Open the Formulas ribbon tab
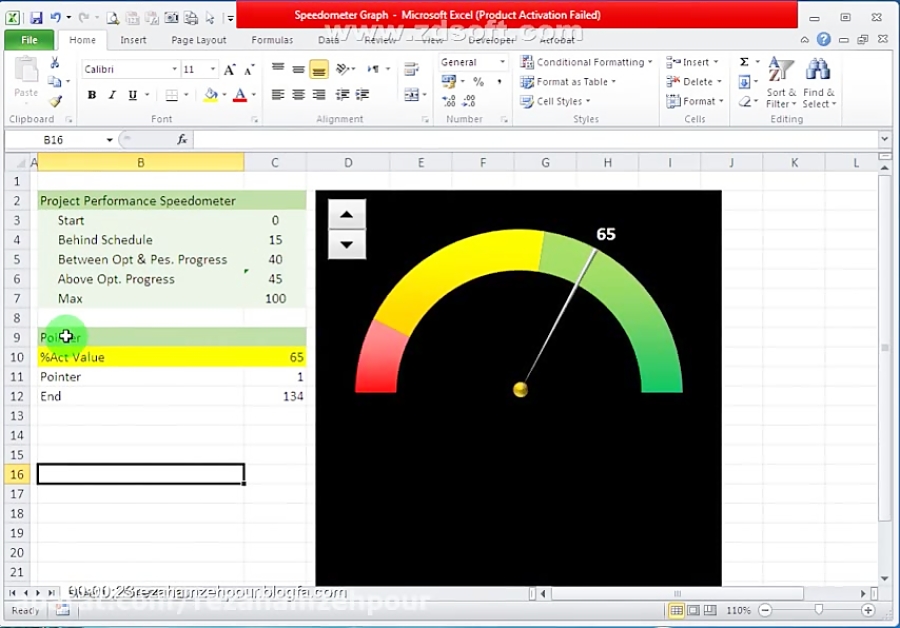900x628 pixels. (x=272, y=40)
